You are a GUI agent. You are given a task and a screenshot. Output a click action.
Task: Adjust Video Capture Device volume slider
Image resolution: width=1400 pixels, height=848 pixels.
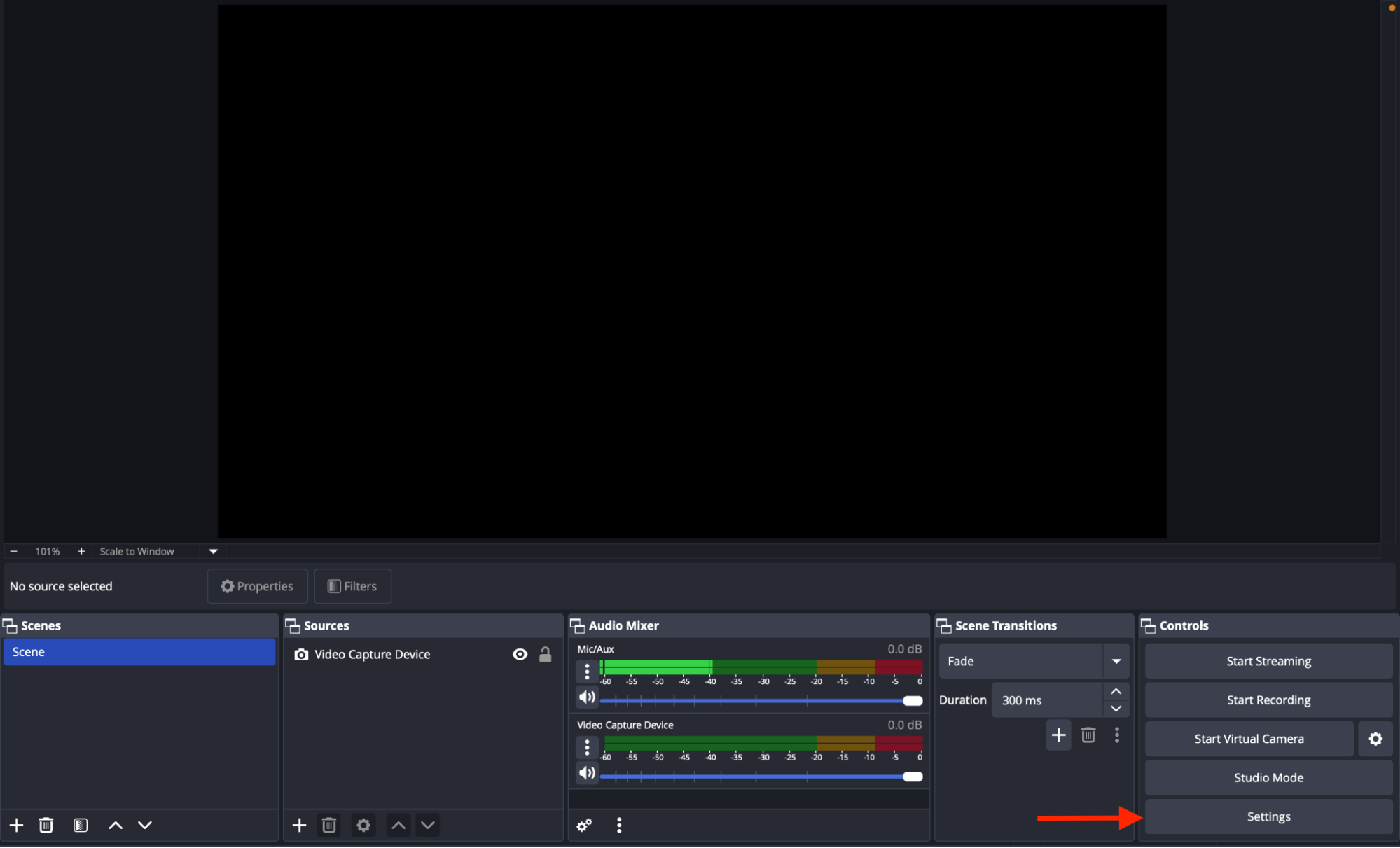(761, 777)
